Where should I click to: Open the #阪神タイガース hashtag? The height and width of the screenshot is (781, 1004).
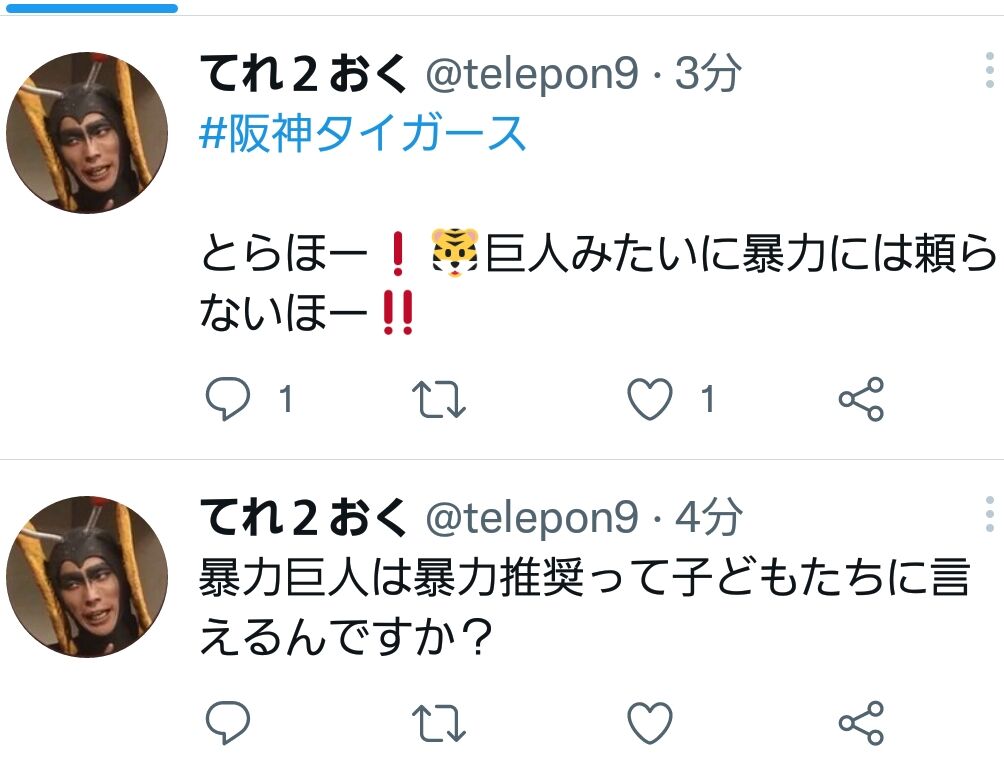tap(362, 133)
